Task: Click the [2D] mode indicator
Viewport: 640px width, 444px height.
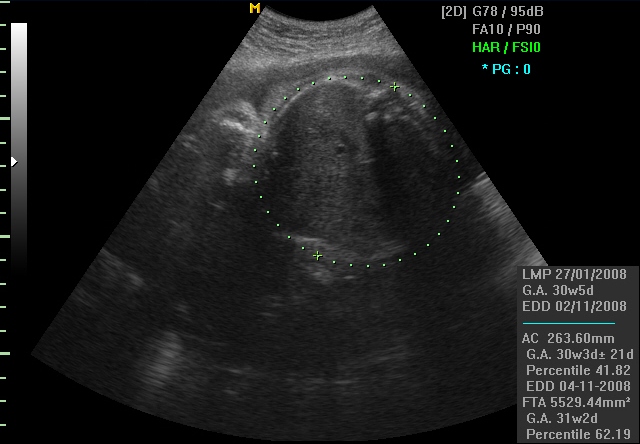Action: pos(455,12)
